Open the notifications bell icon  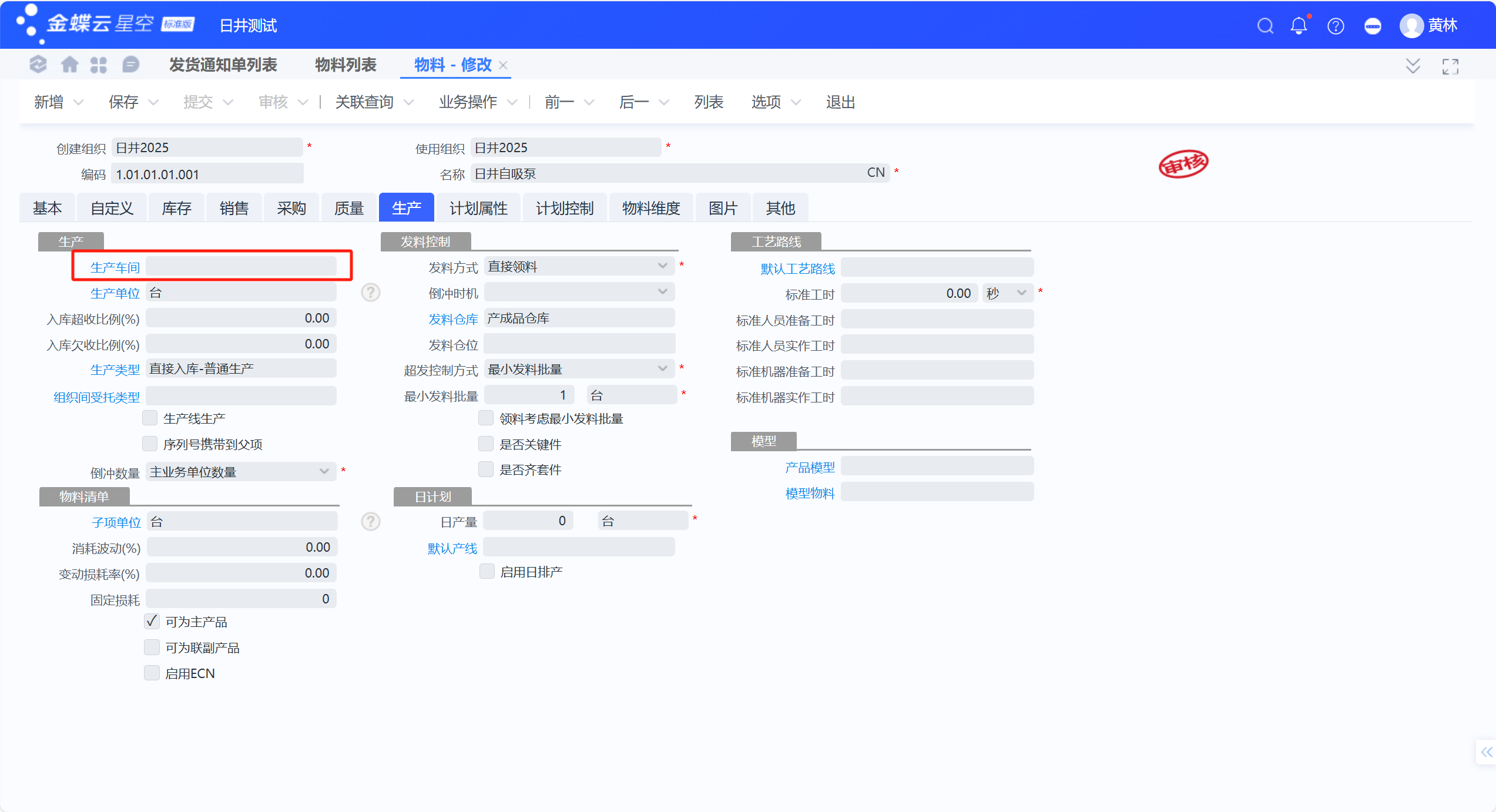[x=1299, y=25]
